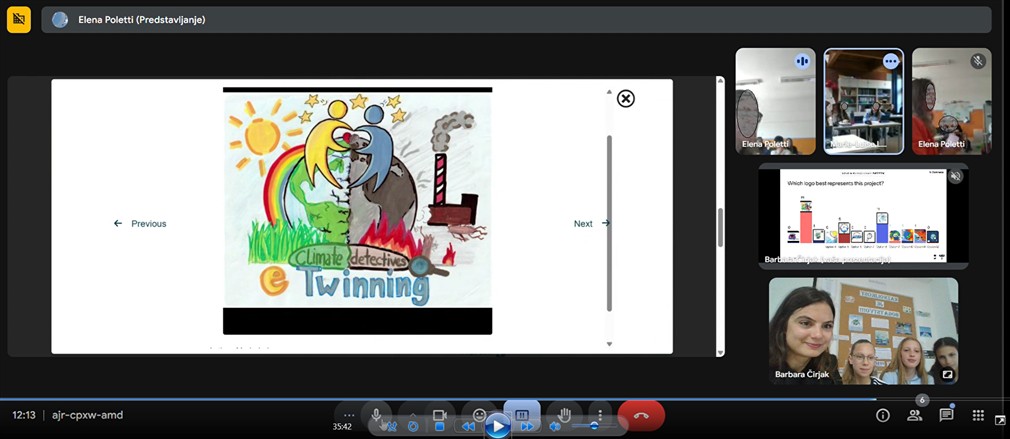Click the 35:42 elapsed time text
This screenshot has height=439, width=1010.
tap(342, 427)
